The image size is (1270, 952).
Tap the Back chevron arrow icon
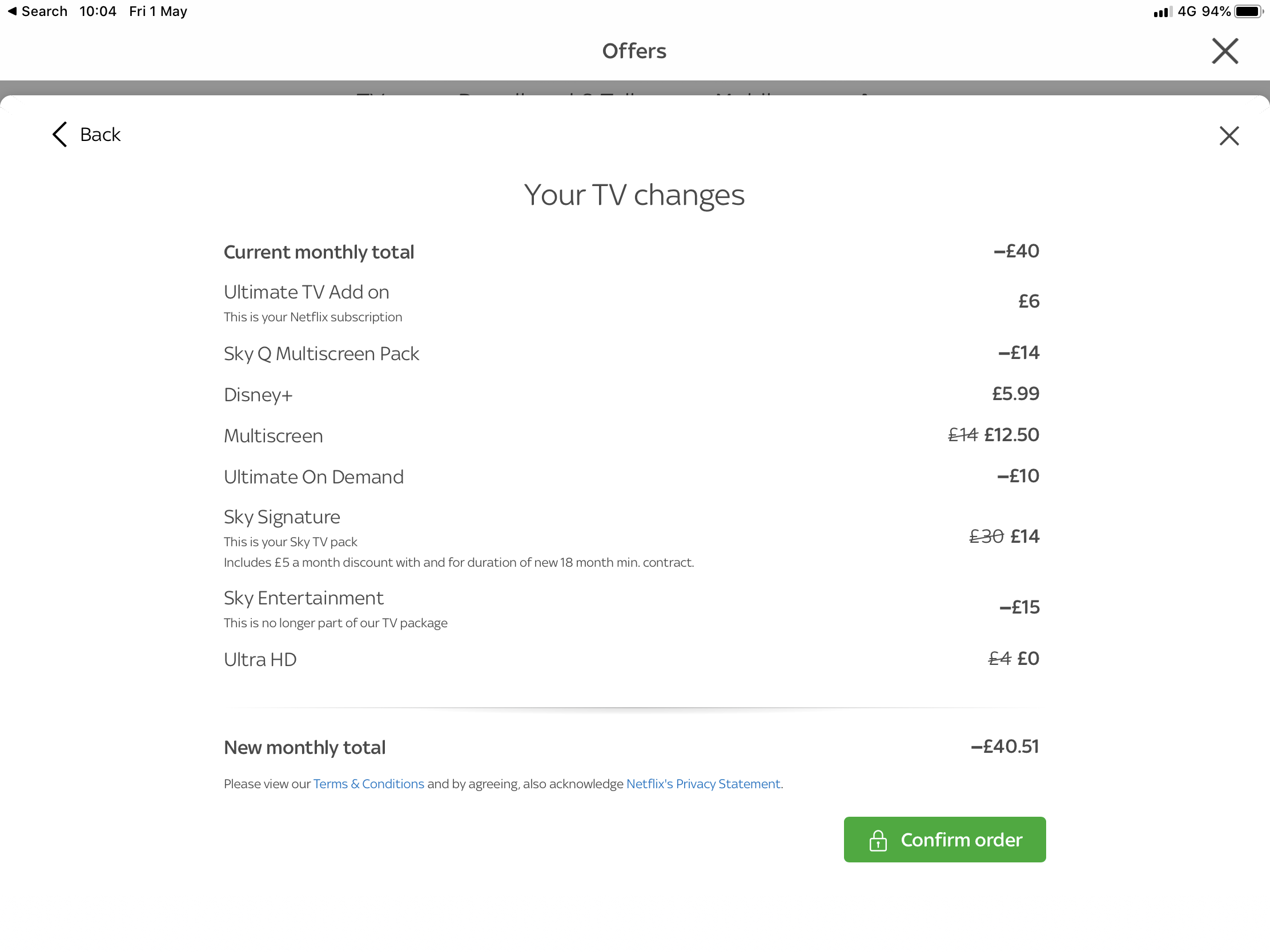[x=60, y=134]
